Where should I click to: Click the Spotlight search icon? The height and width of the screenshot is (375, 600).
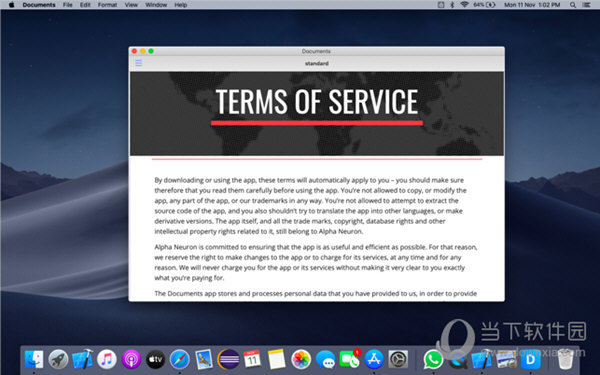(x=573, y=5)
